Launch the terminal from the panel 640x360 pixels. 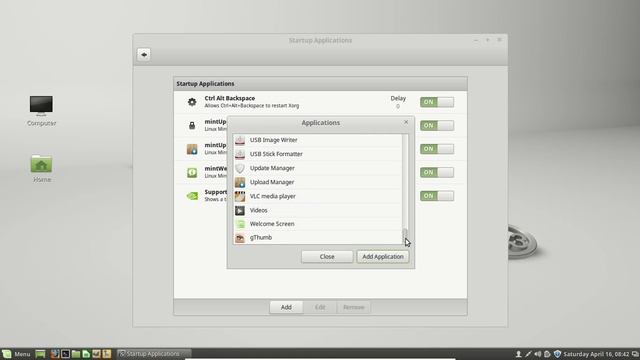(x=65, y=354)
